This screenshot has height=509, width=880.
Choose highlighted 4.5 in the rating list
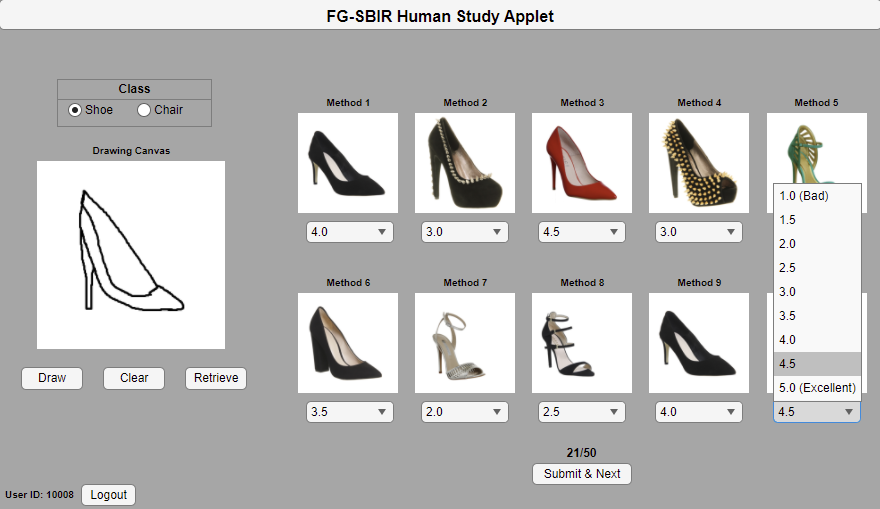[x=817, y=364]
